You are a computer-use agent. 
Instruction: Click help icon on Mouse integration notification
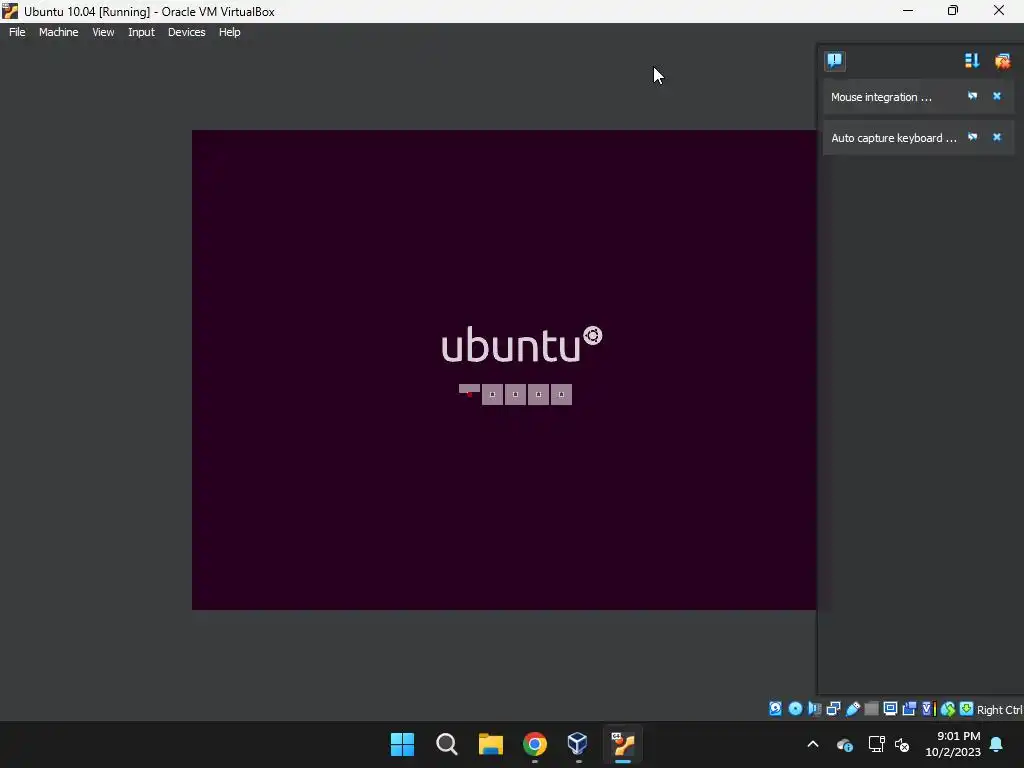click(972, 96)
